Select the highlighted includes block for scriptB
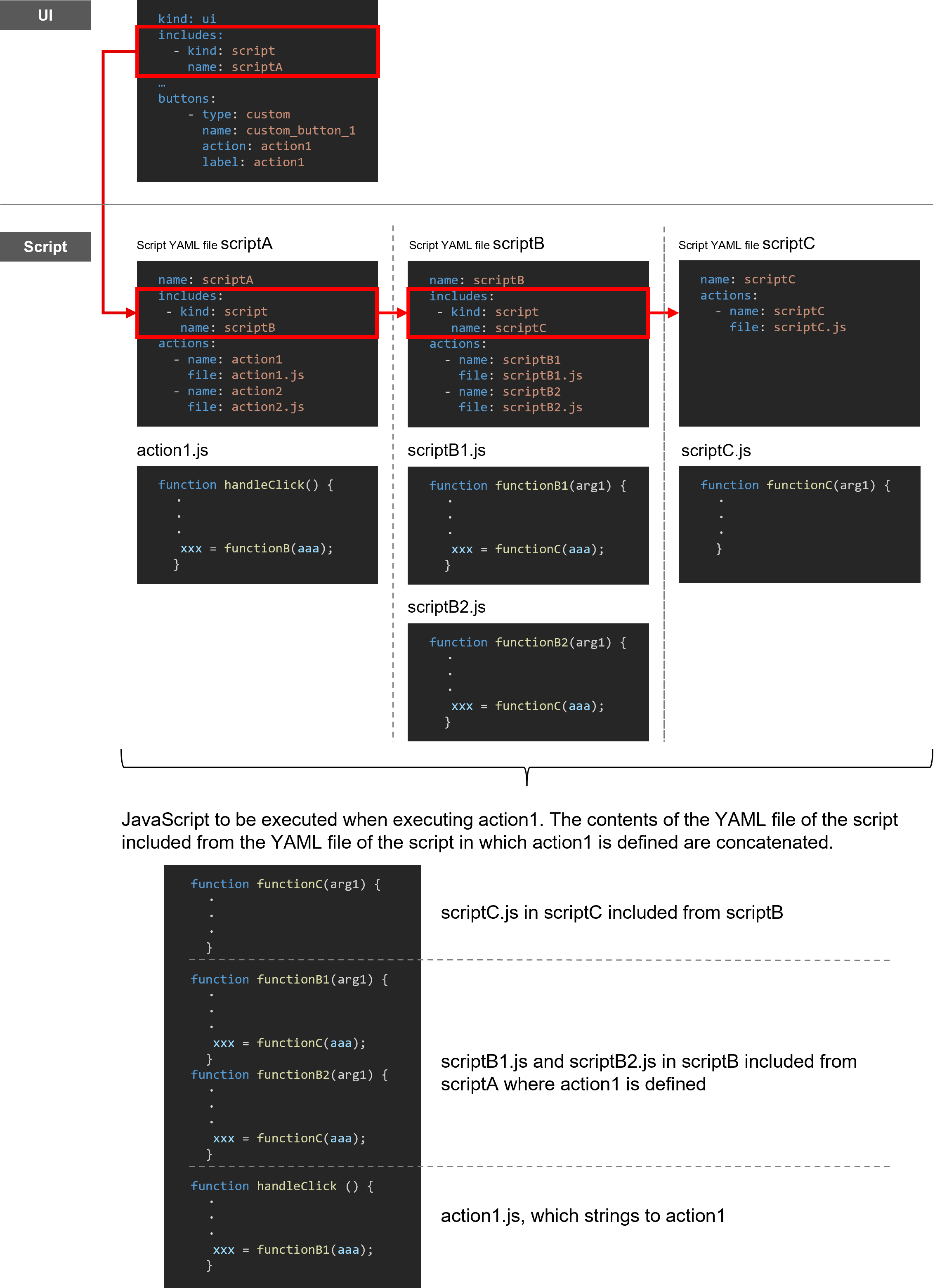Viewport: 935px width, 1288px height. (256, 312)
